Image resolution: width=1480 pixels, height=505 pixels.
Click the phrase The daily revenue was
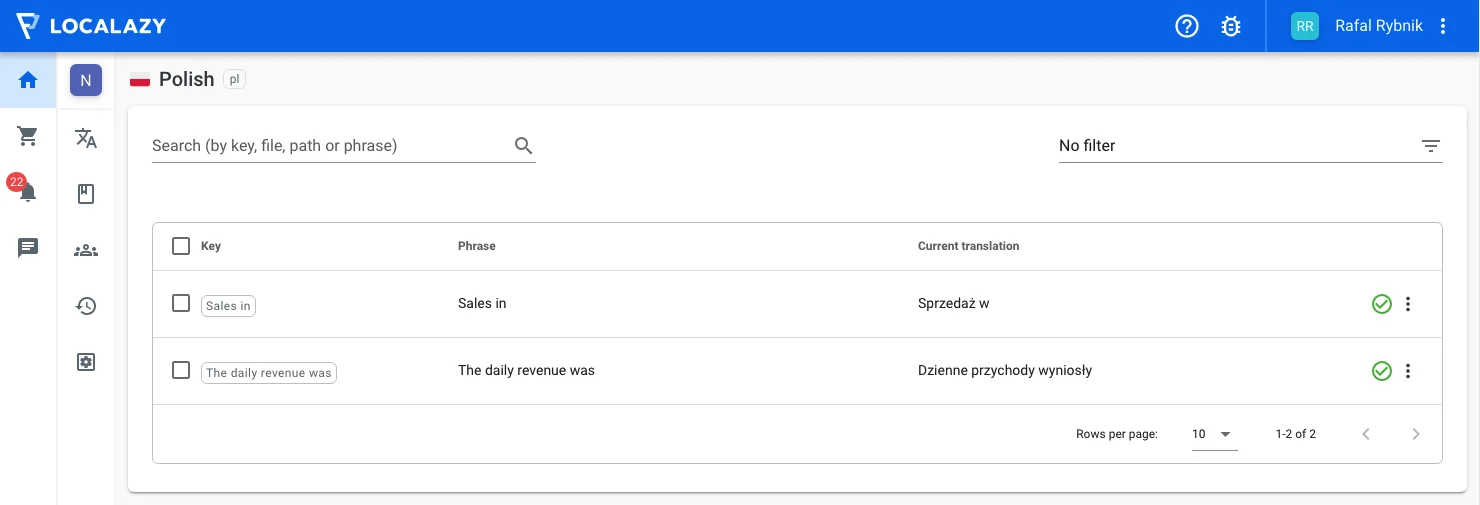point(526,370)
